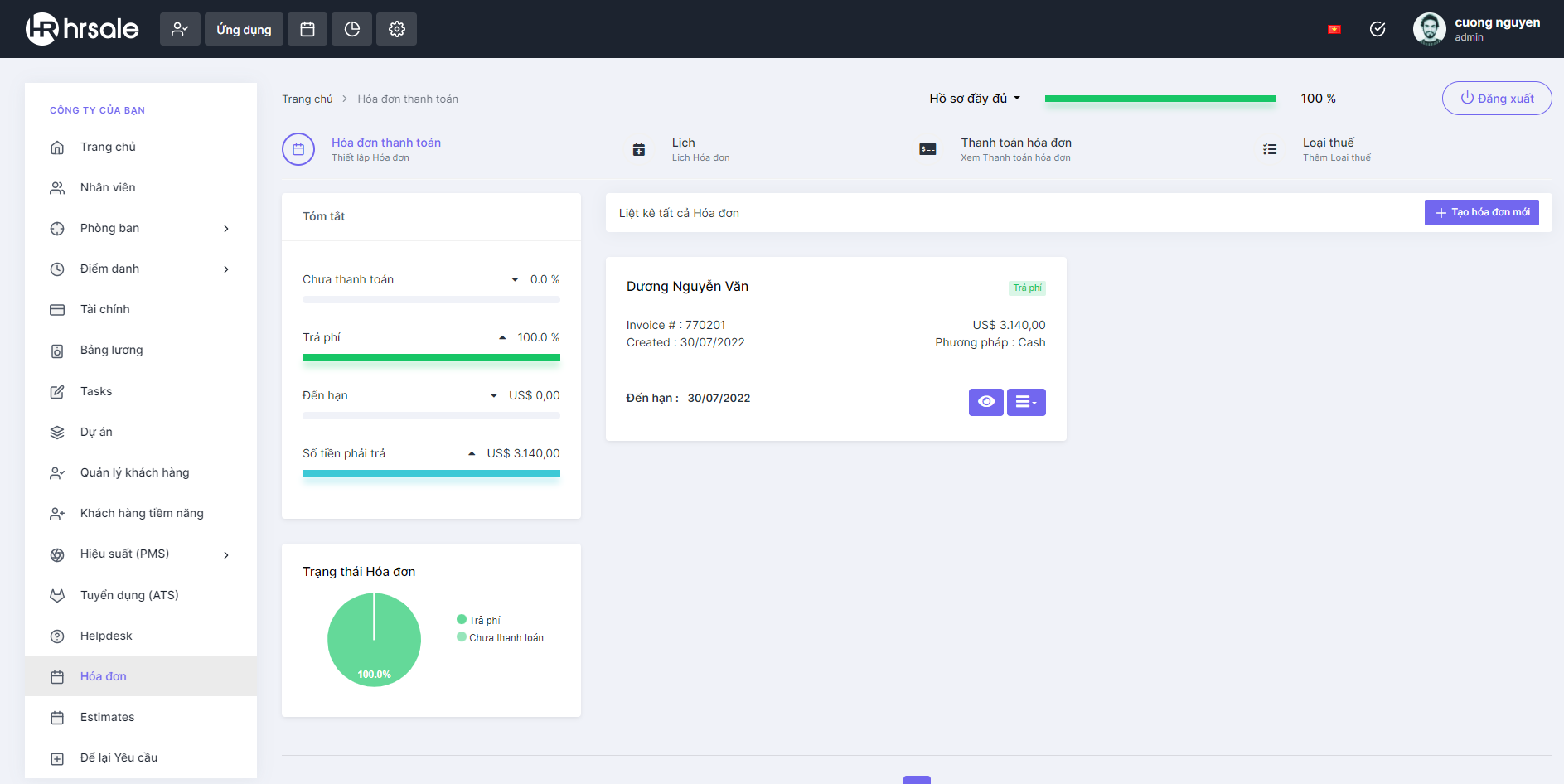
Task: Open Khách hàng tiềm năng in sidebar
Action: tap(141, 513)
